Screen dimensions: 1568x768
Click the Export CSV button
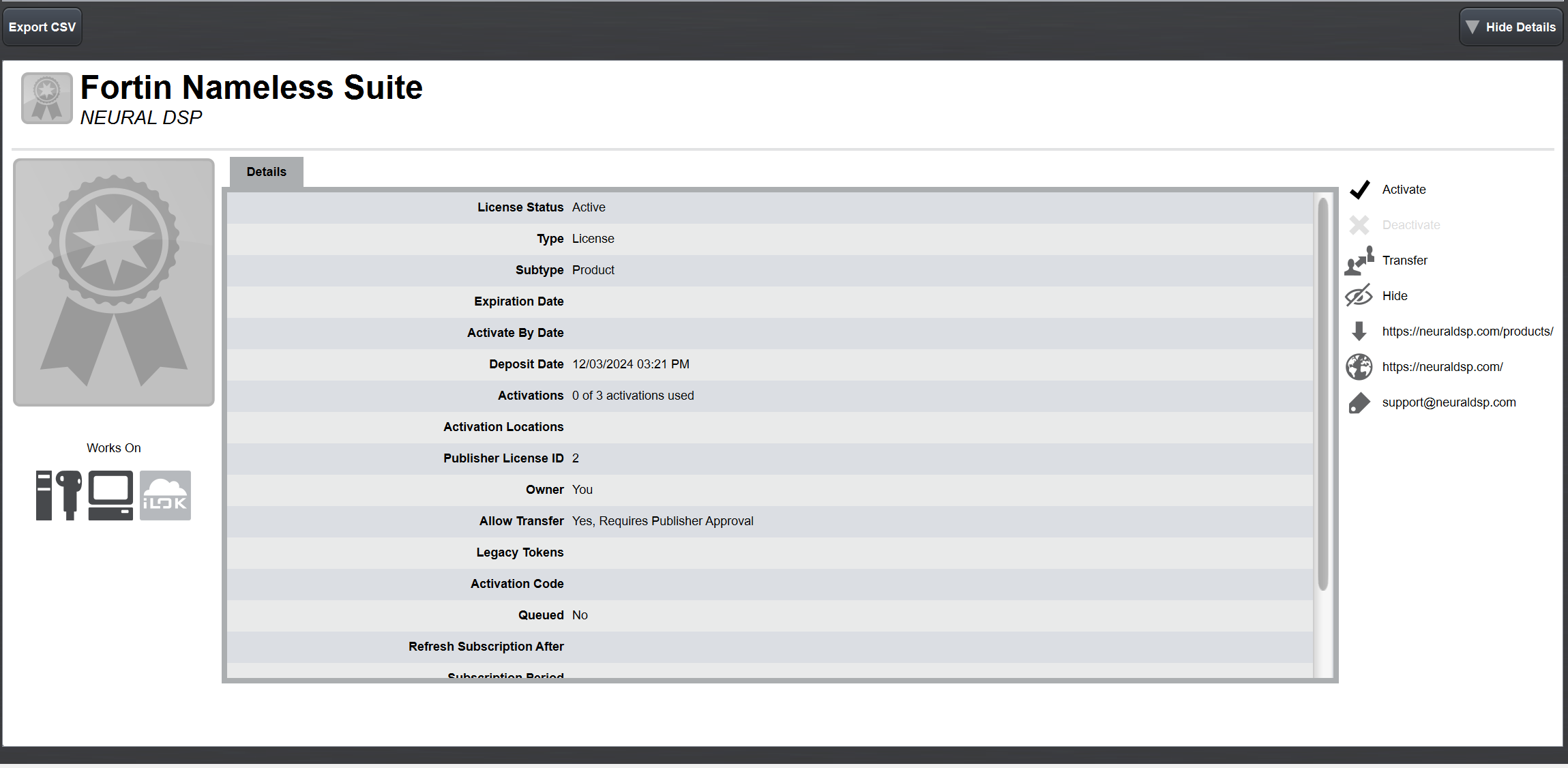42,27
